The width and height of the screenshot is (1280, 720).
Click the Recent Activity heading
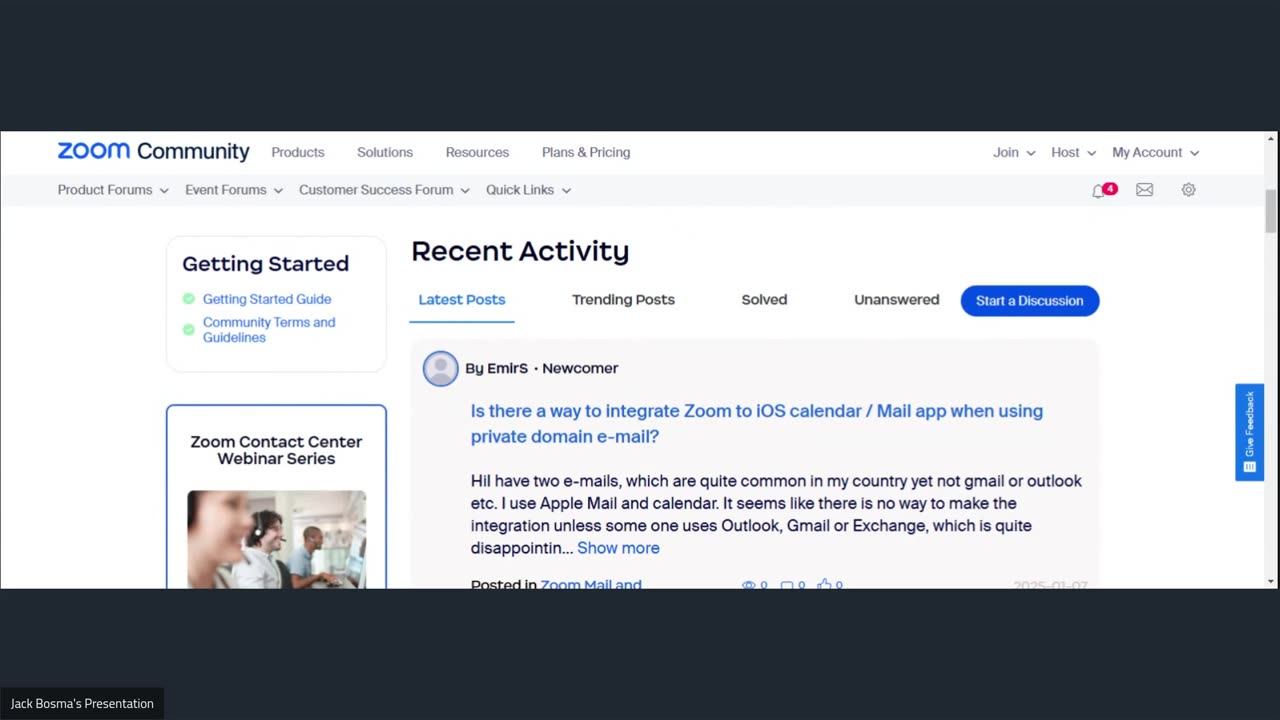(520, 252)
